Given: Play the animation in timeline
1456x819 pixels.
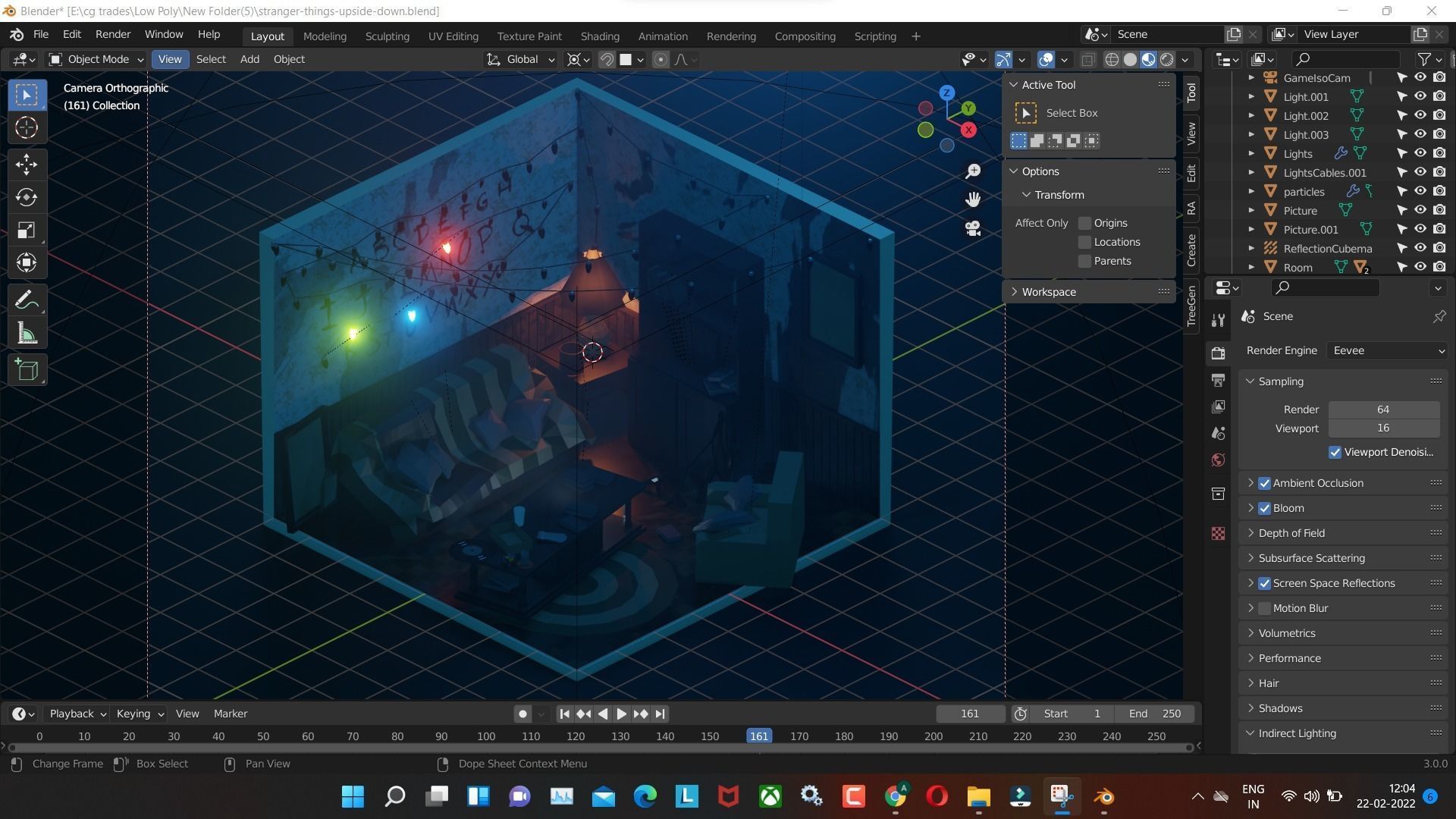Looking at the screenshot, I should 621,714.
